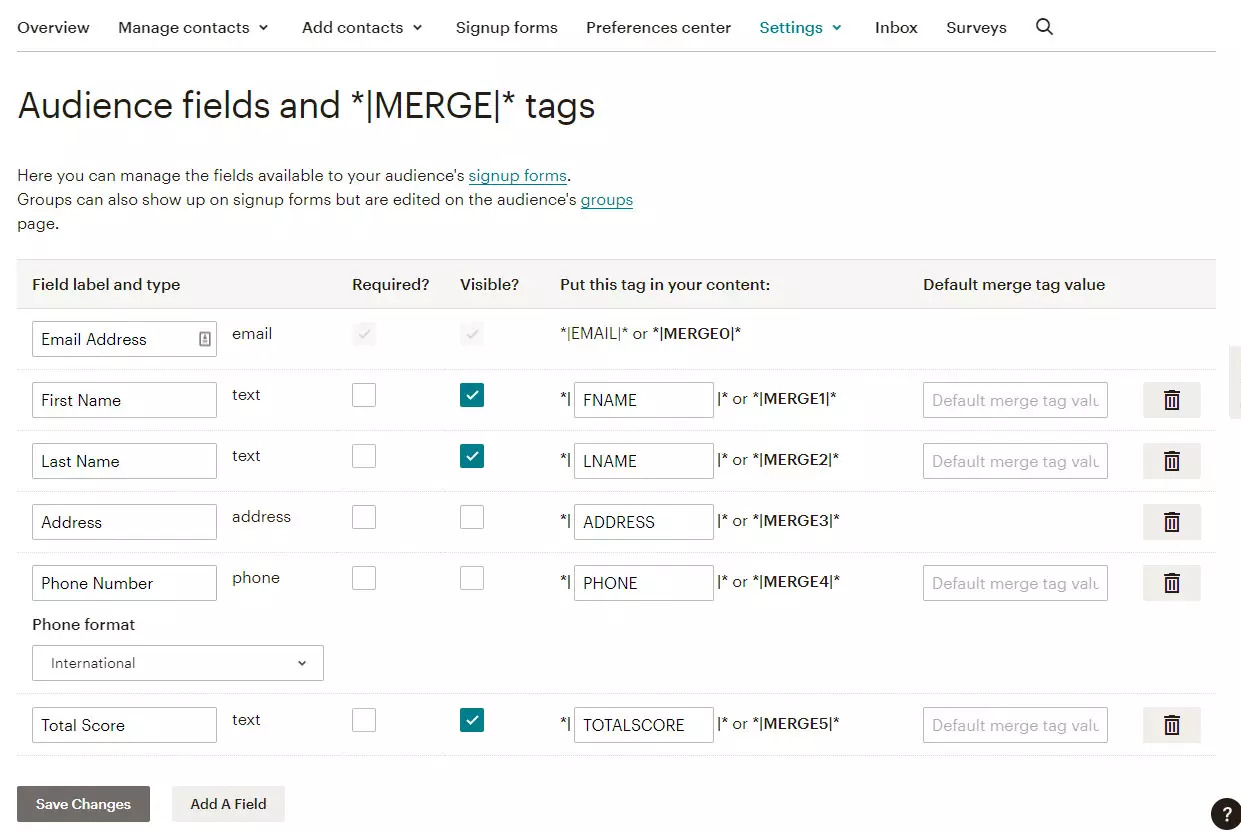The image size is (1241, 833).
Task: Click default merge value for First Name
Action: coord(1015,400)
